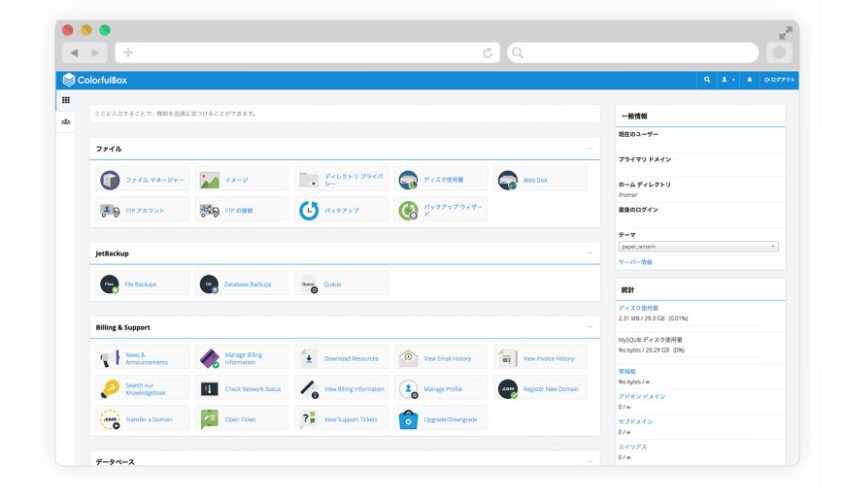Click the browser search field
Screen dimensions: 844x500
pos(633,53)
